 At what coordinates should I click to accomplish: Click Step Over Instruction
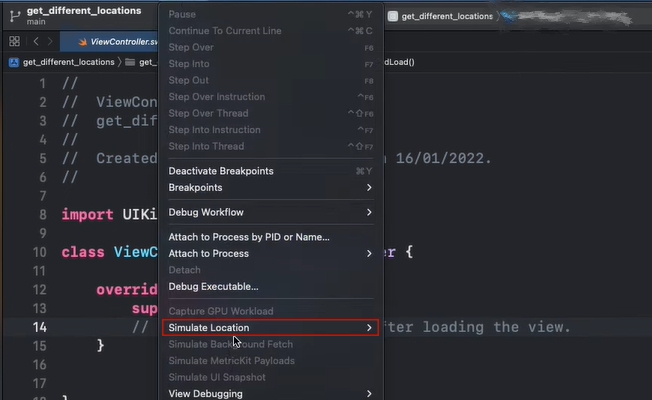click(270, 97)
